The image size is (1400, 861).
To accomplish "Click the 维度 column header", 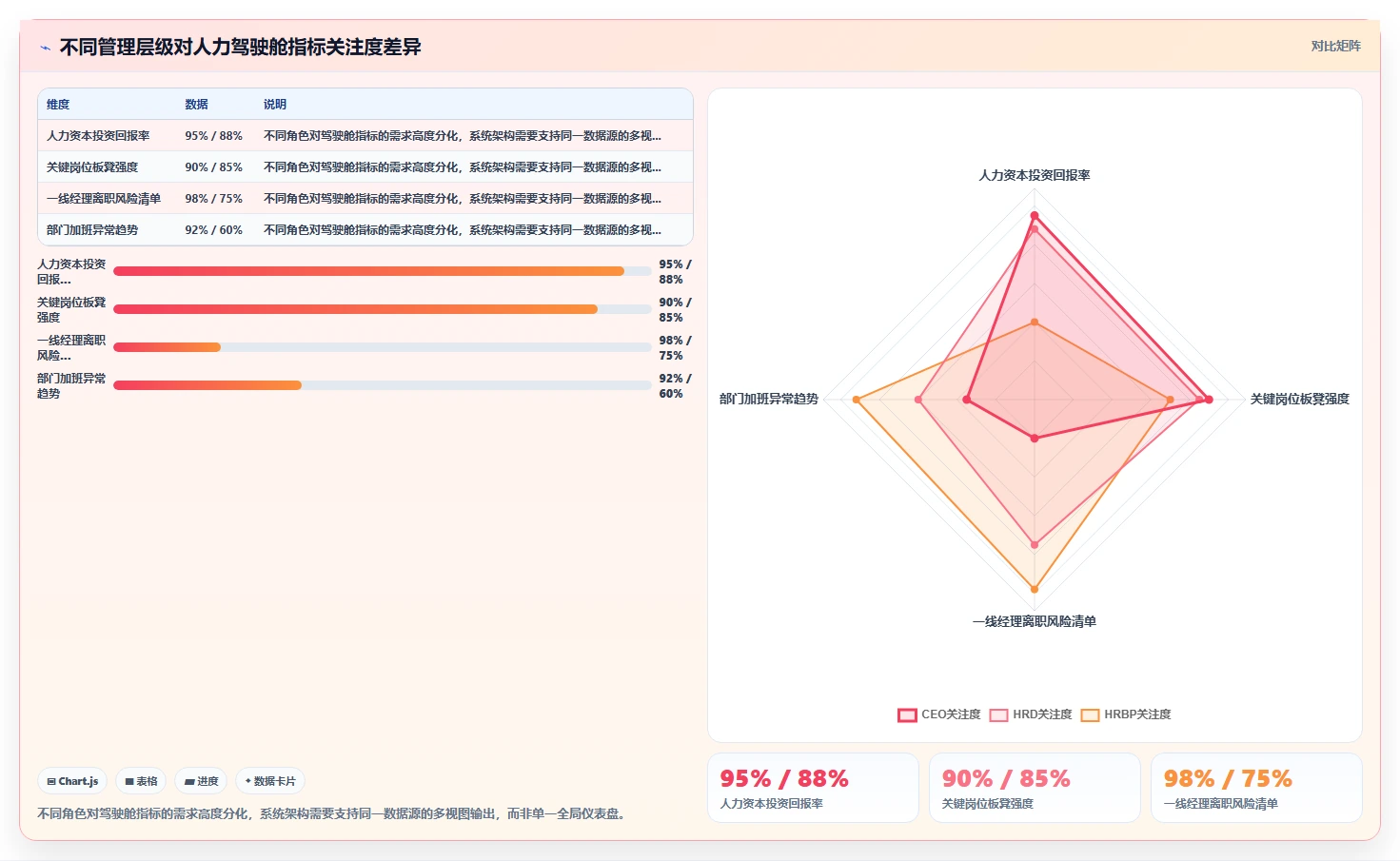I will [x=58, y=105].
